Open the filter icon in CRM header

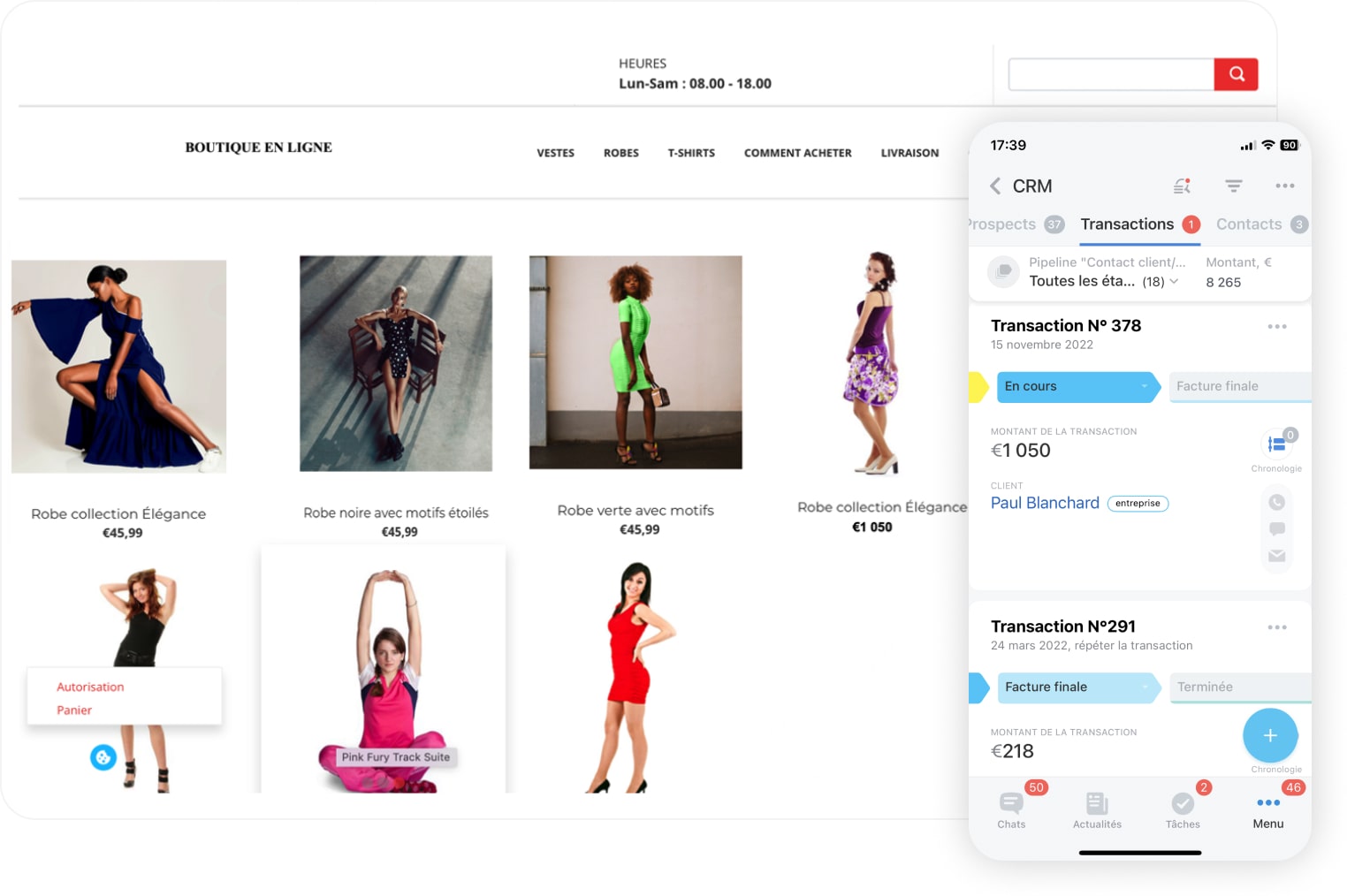coord(1233,186)
